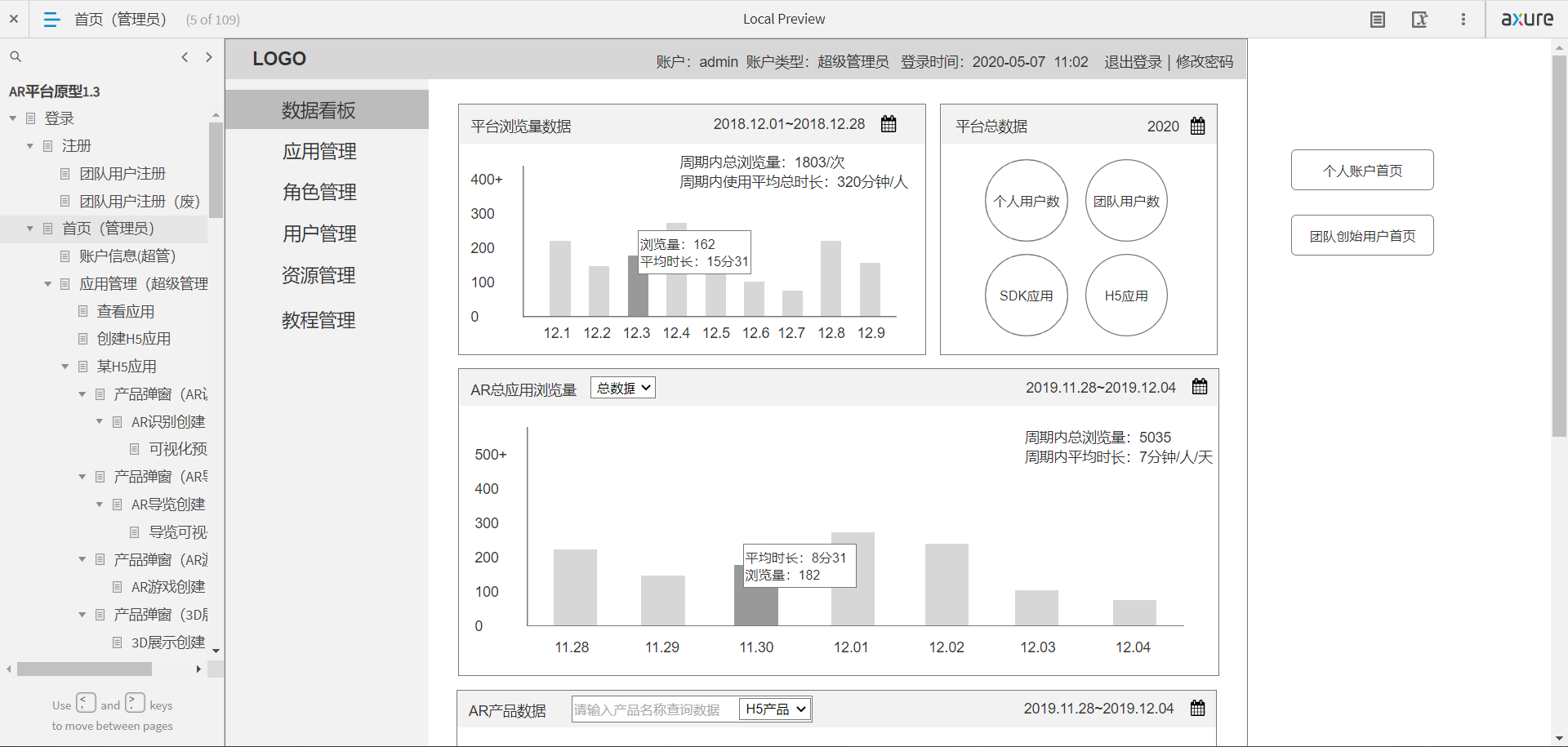
Task: Open 3D展示创建 page in tree
Action: [168, 643]
